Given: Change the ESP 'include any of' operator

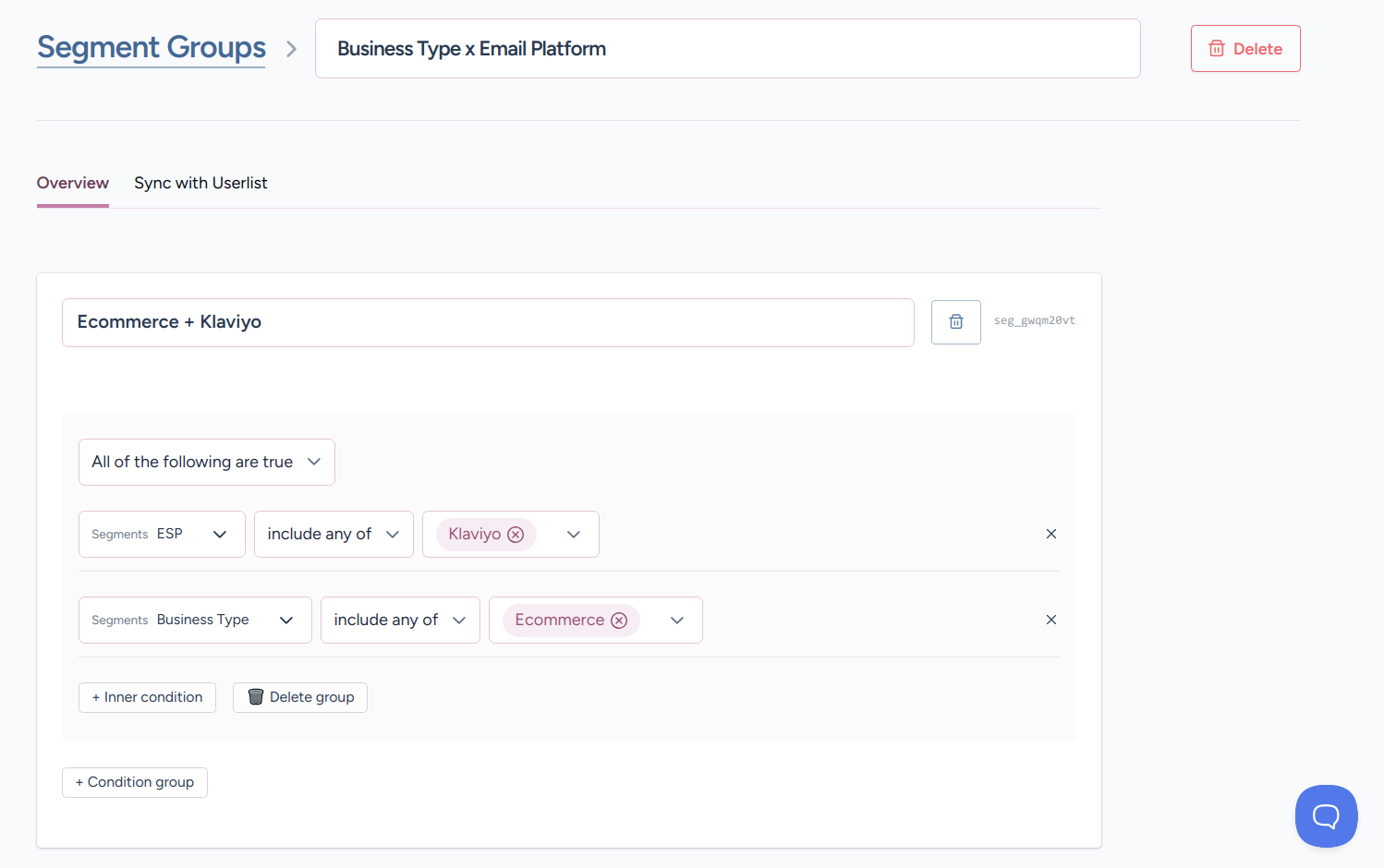Looking at the screenshot, I should tap(333, 535).
